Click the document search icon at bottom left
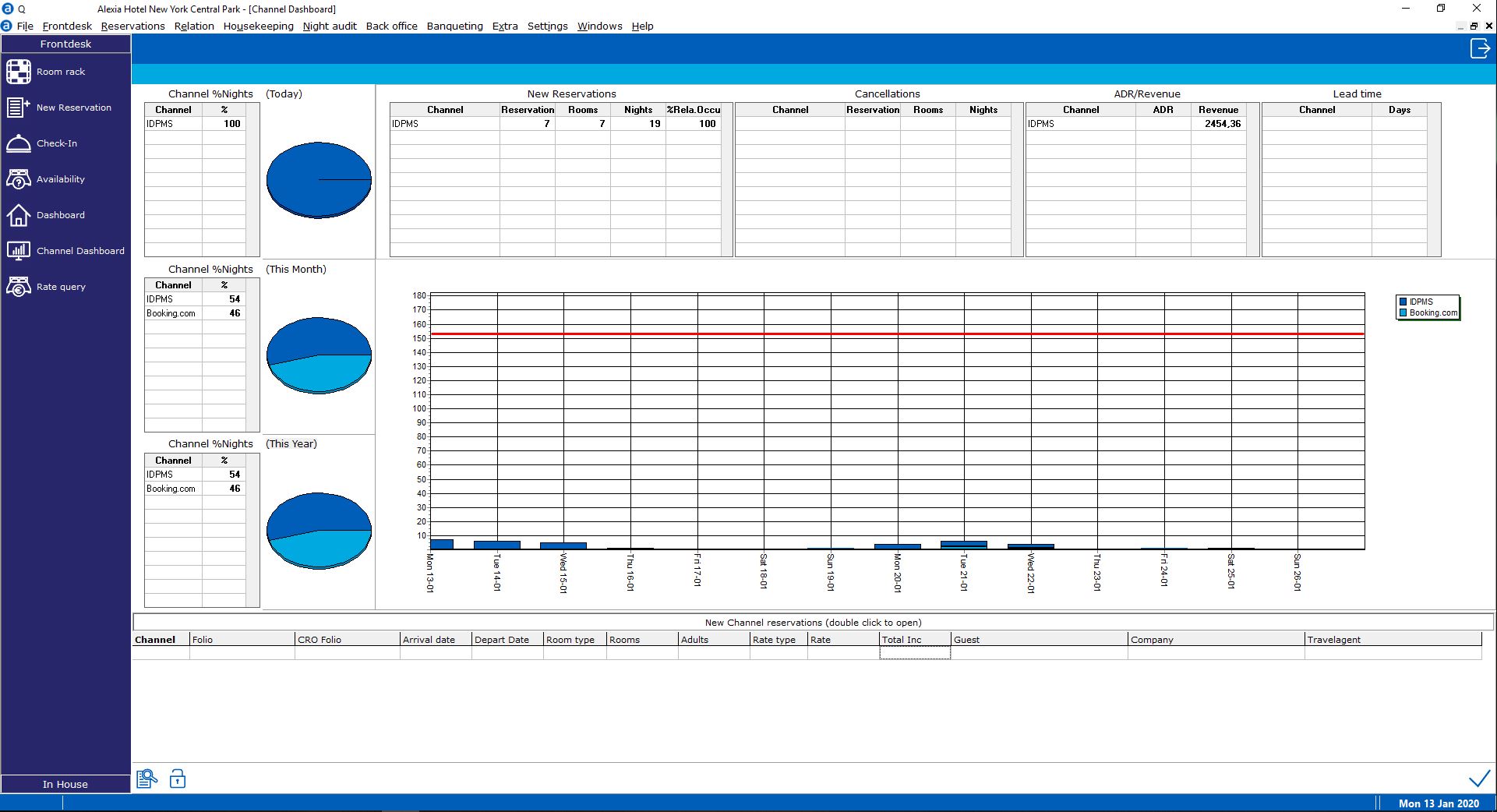 [x=147, y=778]
